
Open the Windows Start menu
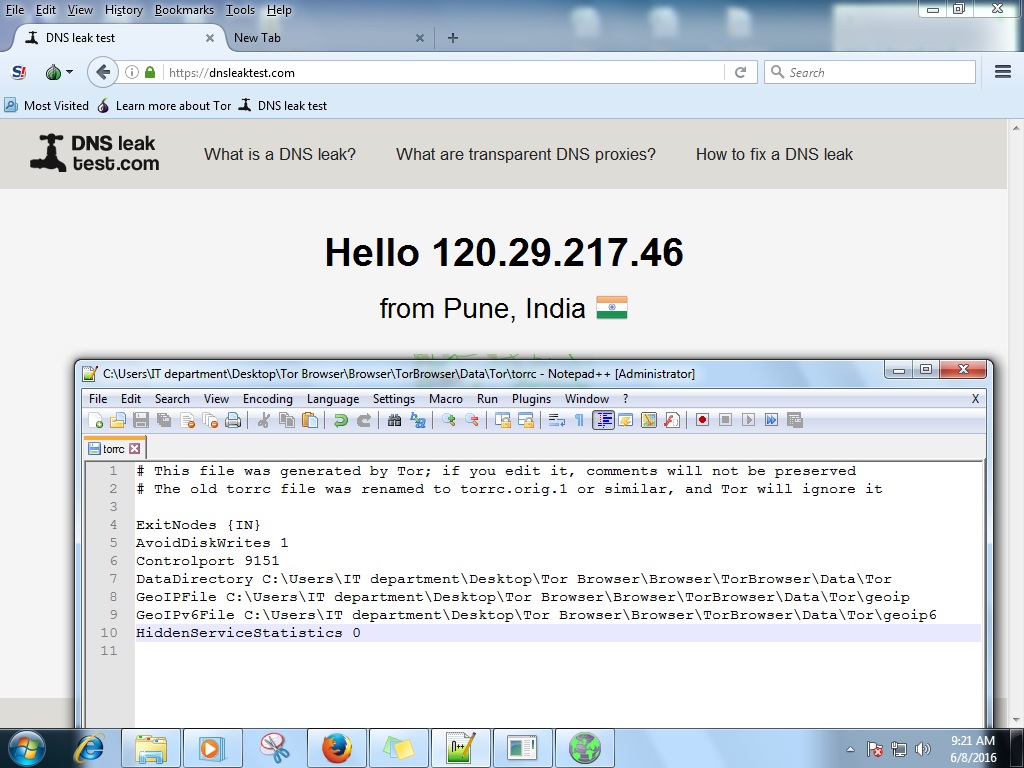tap(26, 748)
